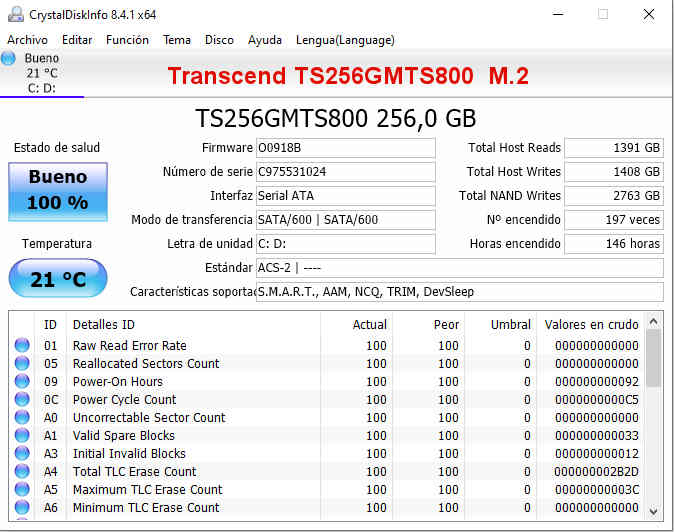Click the Letra de unidad field C: D:
Screen dimensions: 674x532
coord(346,244)
